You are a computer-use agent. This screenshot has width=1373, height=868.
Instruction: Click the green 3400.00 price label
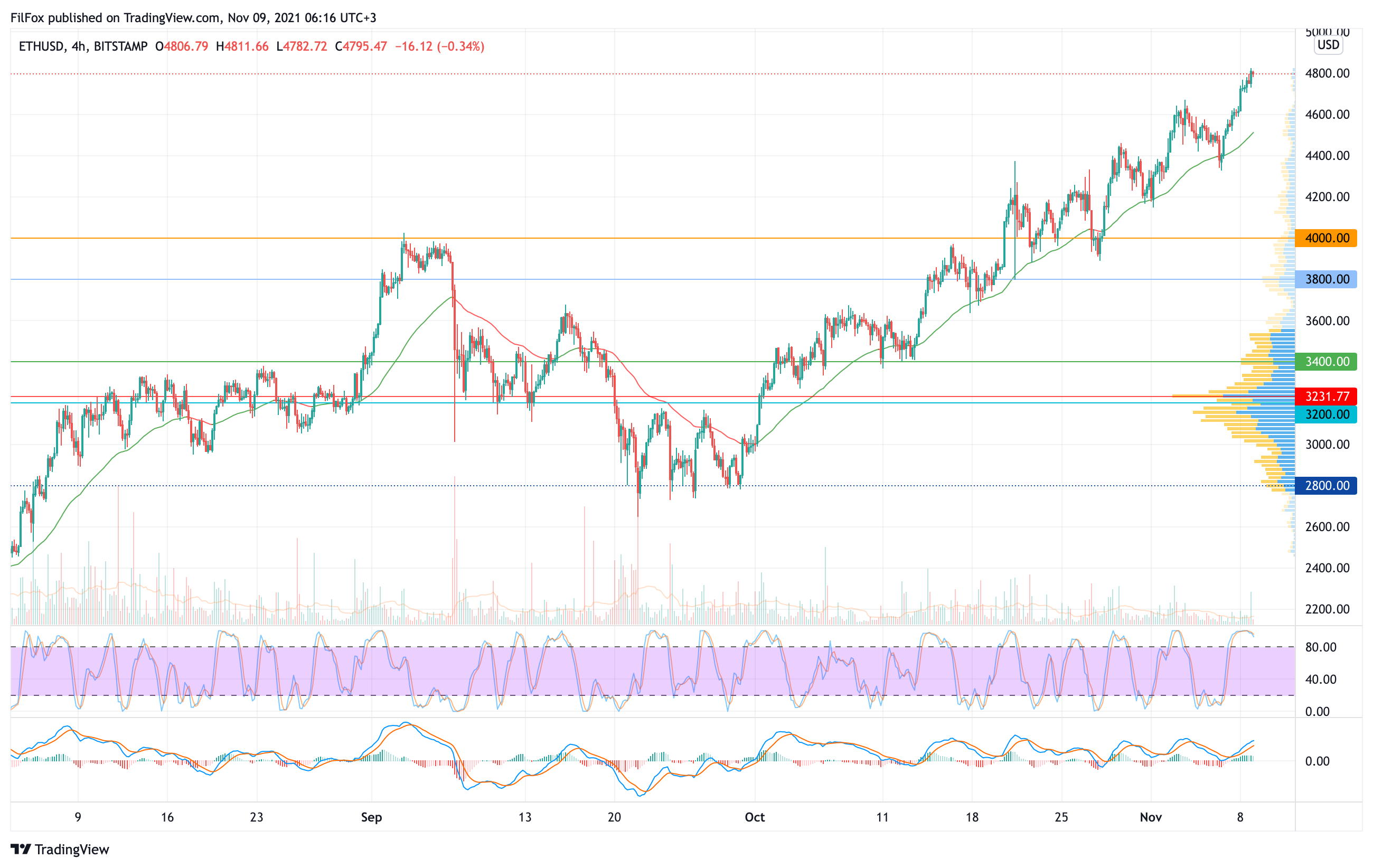tap(1326, 362)
